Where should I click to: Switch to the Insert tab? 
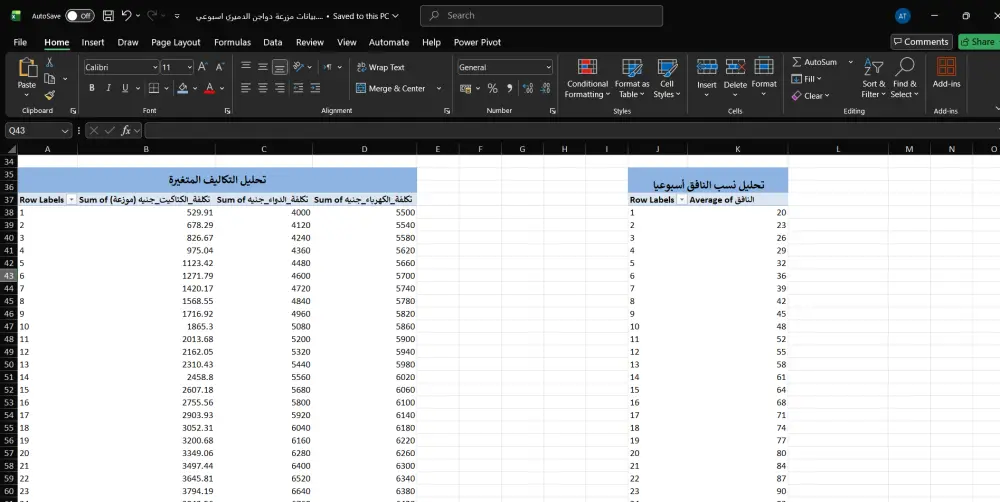[x=92, y=42]
